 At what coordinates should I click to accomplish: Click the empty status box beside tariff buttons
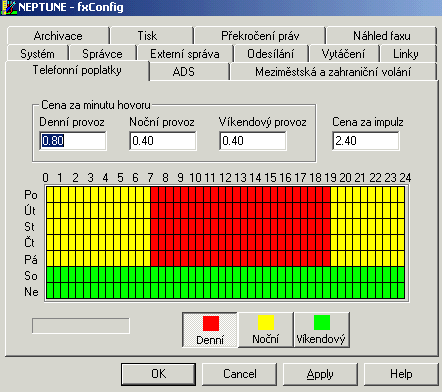tap(81, 326)
